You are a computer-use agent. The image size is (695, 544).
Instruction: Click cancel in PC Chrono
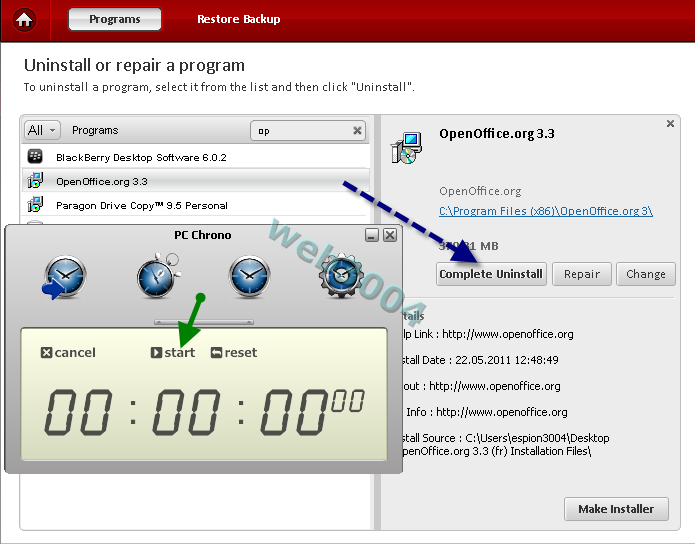(68, 352)
